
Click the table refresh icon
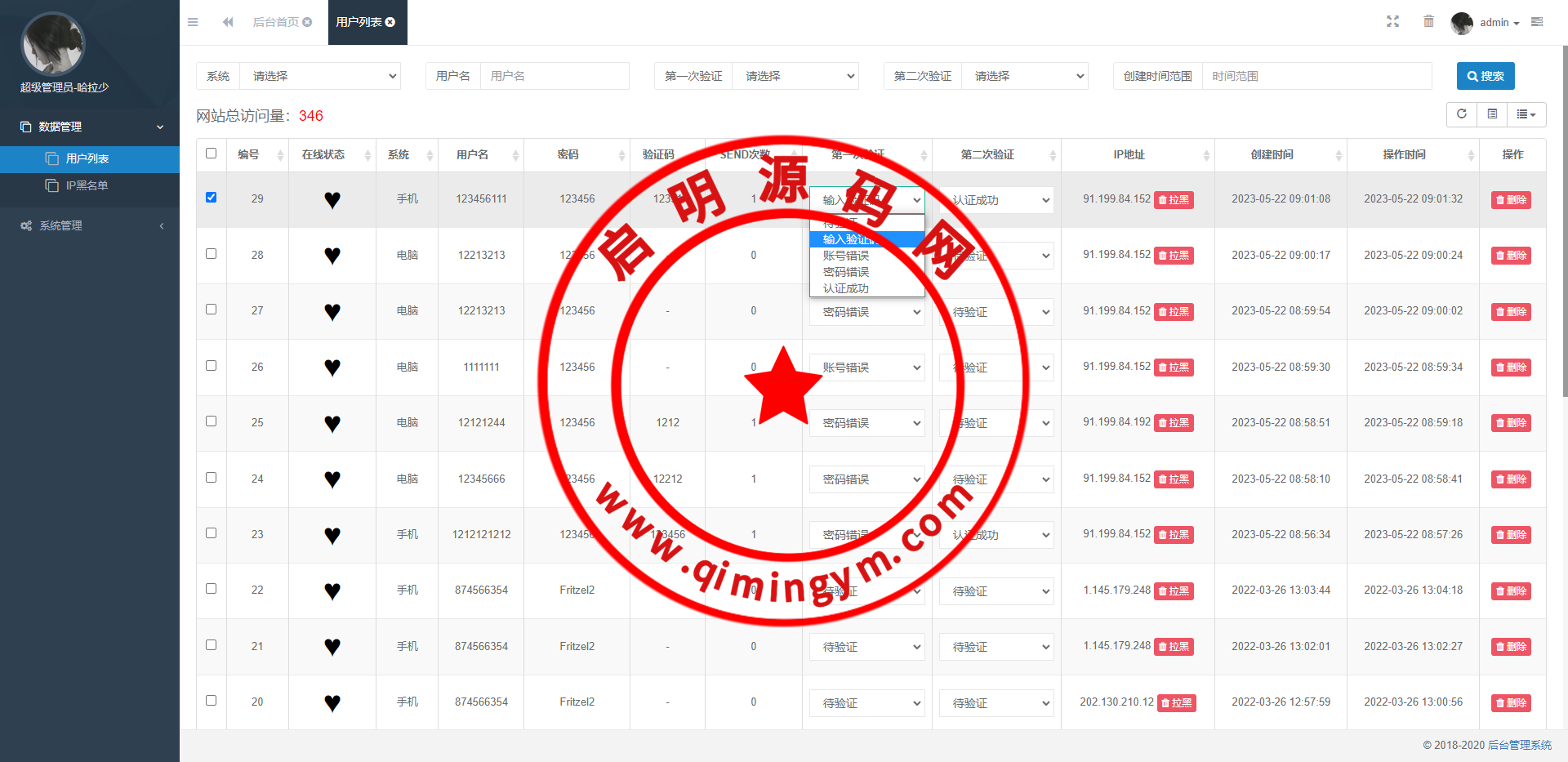click(1462, 114)
